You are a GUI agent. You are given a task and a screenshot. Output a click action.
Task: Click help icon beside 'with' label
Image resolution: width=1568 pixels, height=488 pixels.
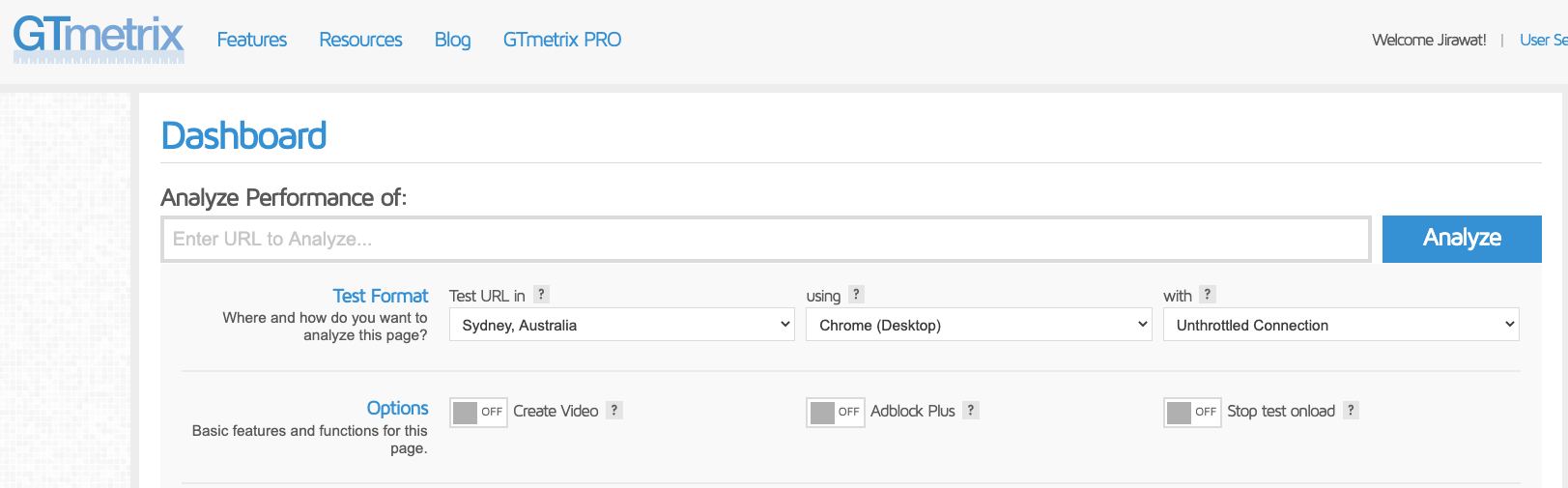coord(1207,295)
